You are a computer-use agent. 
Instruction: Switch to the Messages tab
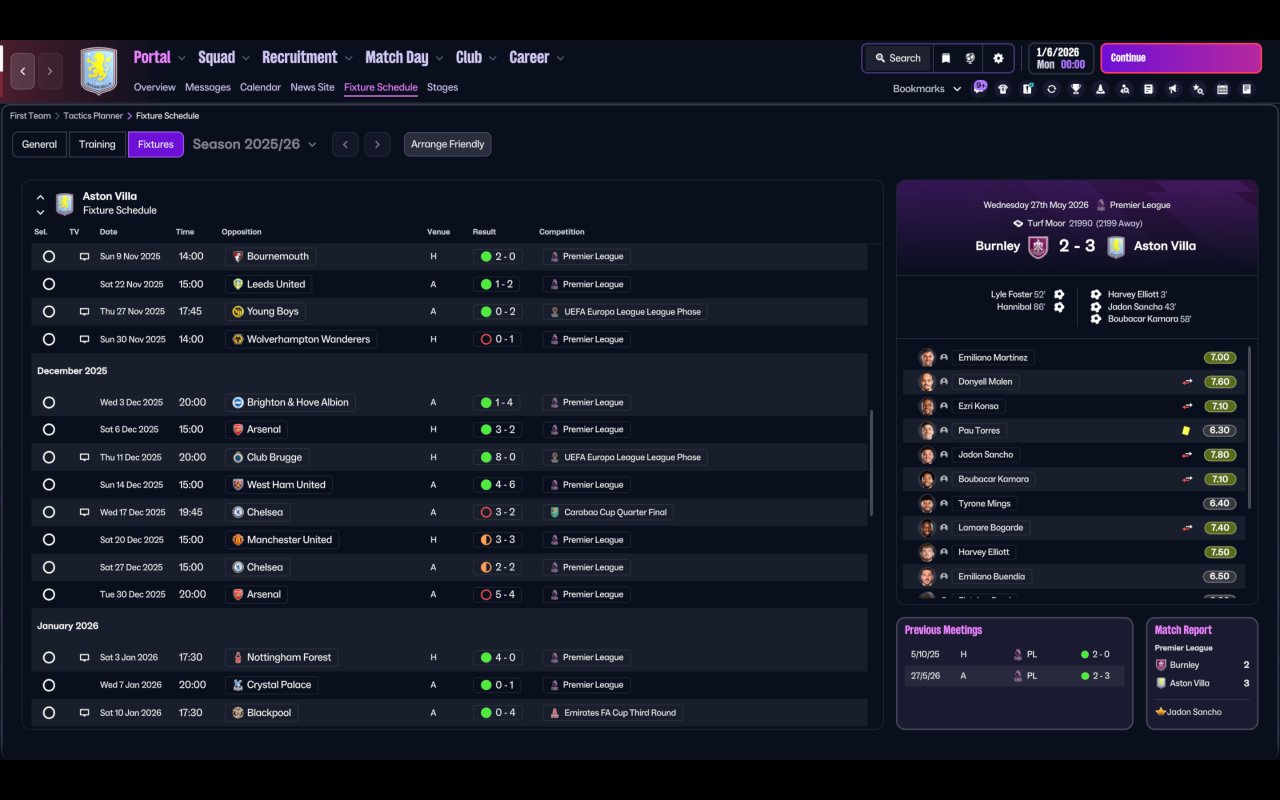[x=208, y=87]
